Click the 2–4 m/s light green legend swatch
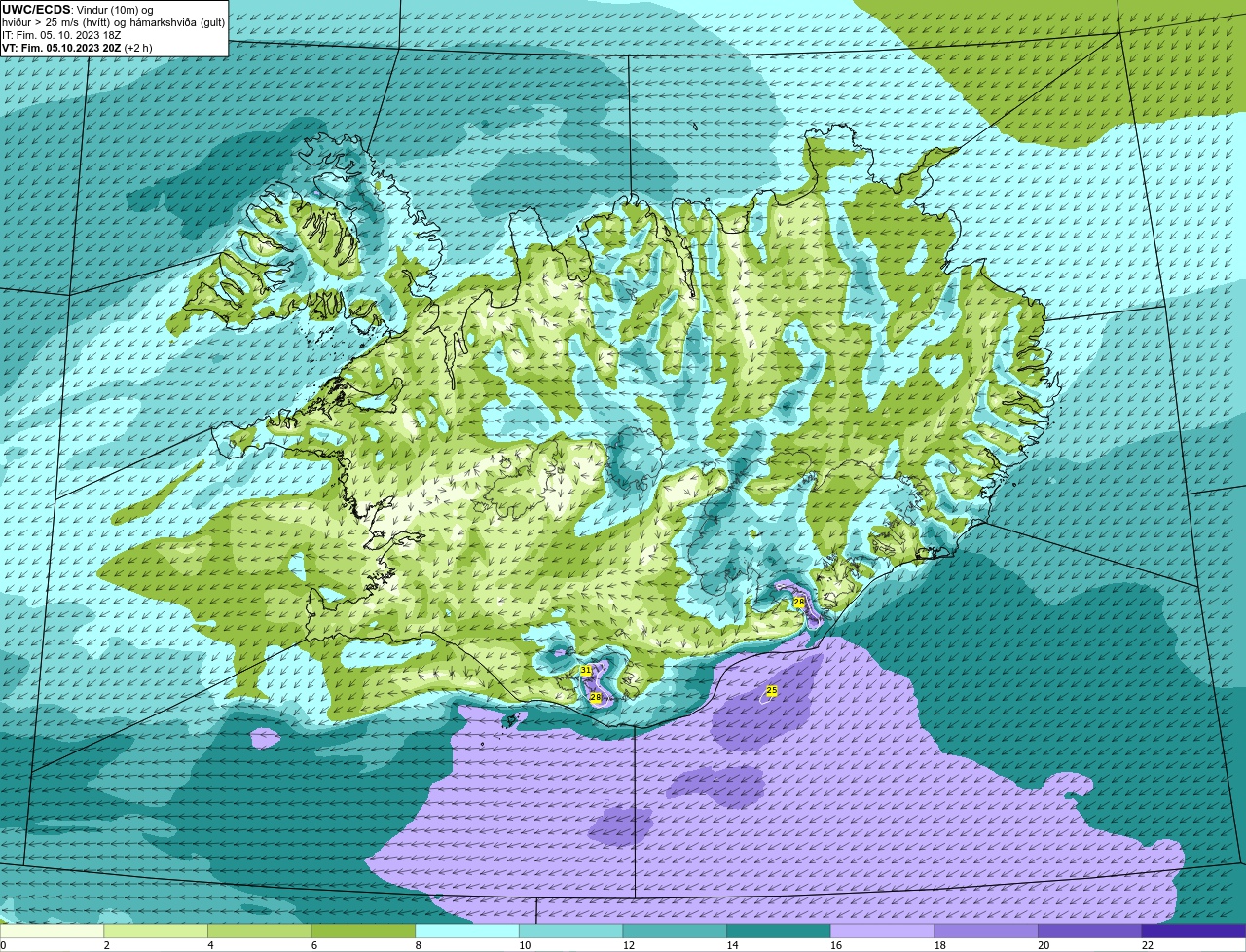The image size is (1246, 952). point(156,931)
